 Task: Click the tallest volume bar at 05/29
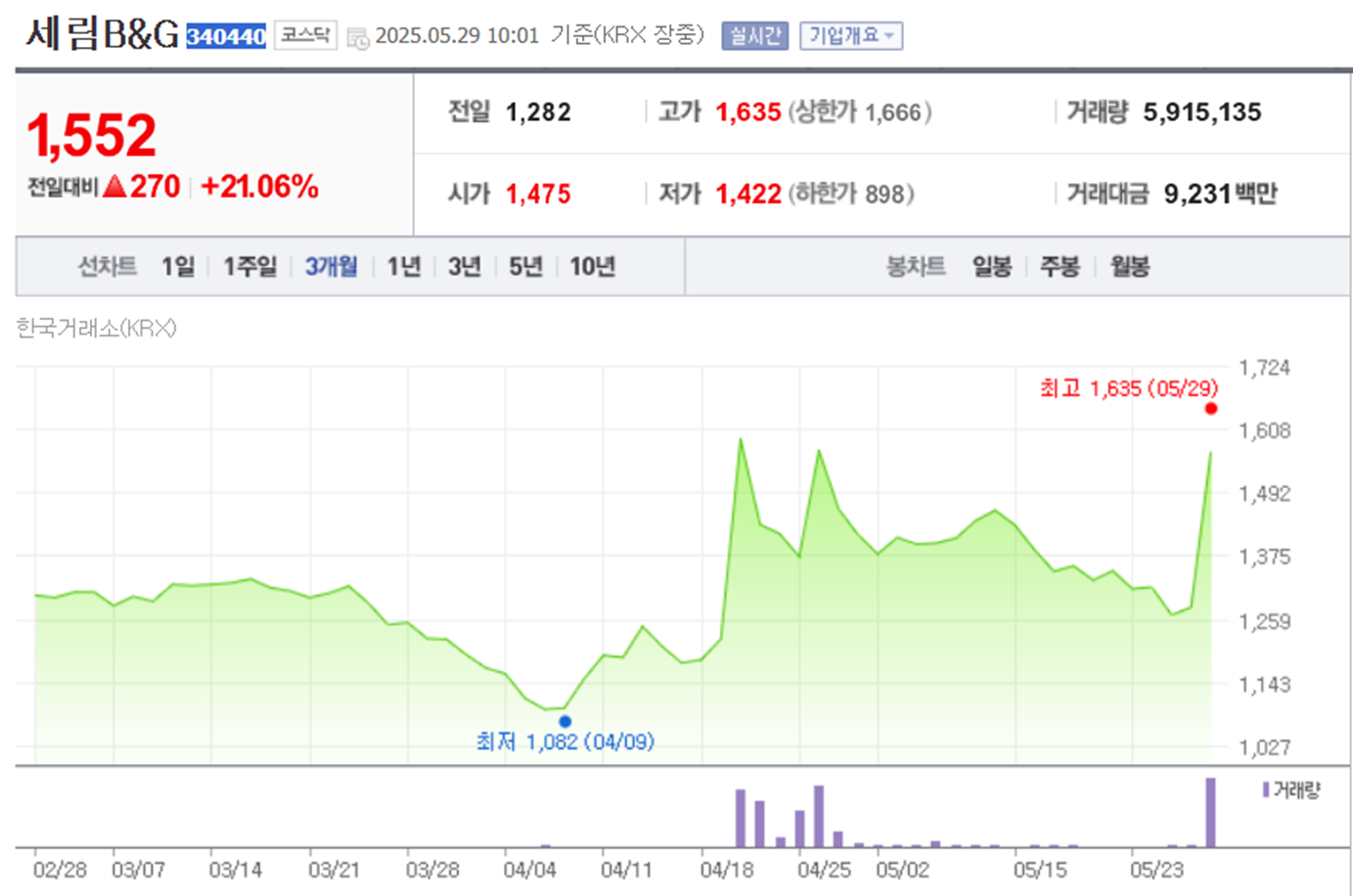click(1211, 812)
